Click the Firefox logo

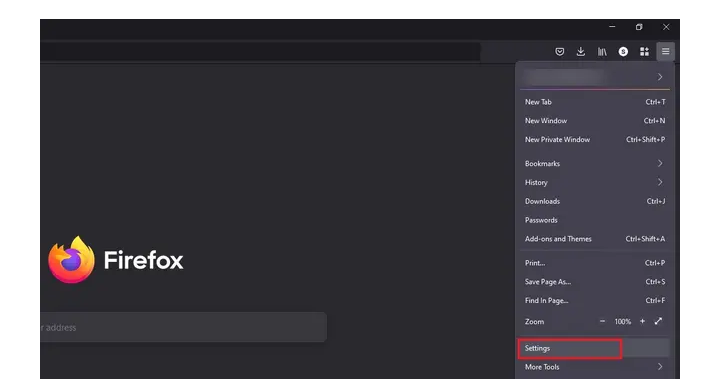[71, 260]
